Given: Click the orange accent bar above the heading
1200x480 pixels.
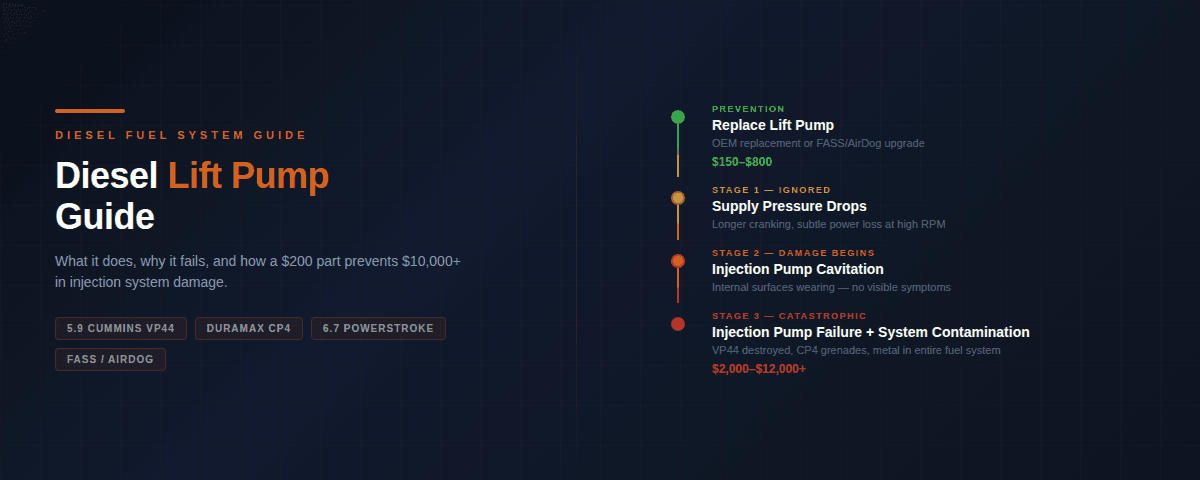Looking at the screenshot, I should (90, 111).
